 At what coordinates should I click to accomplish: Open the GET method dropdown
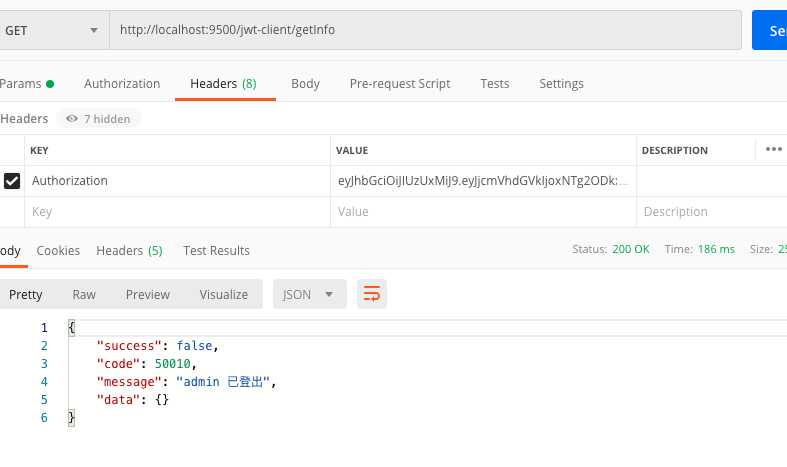tap(54, 30)
